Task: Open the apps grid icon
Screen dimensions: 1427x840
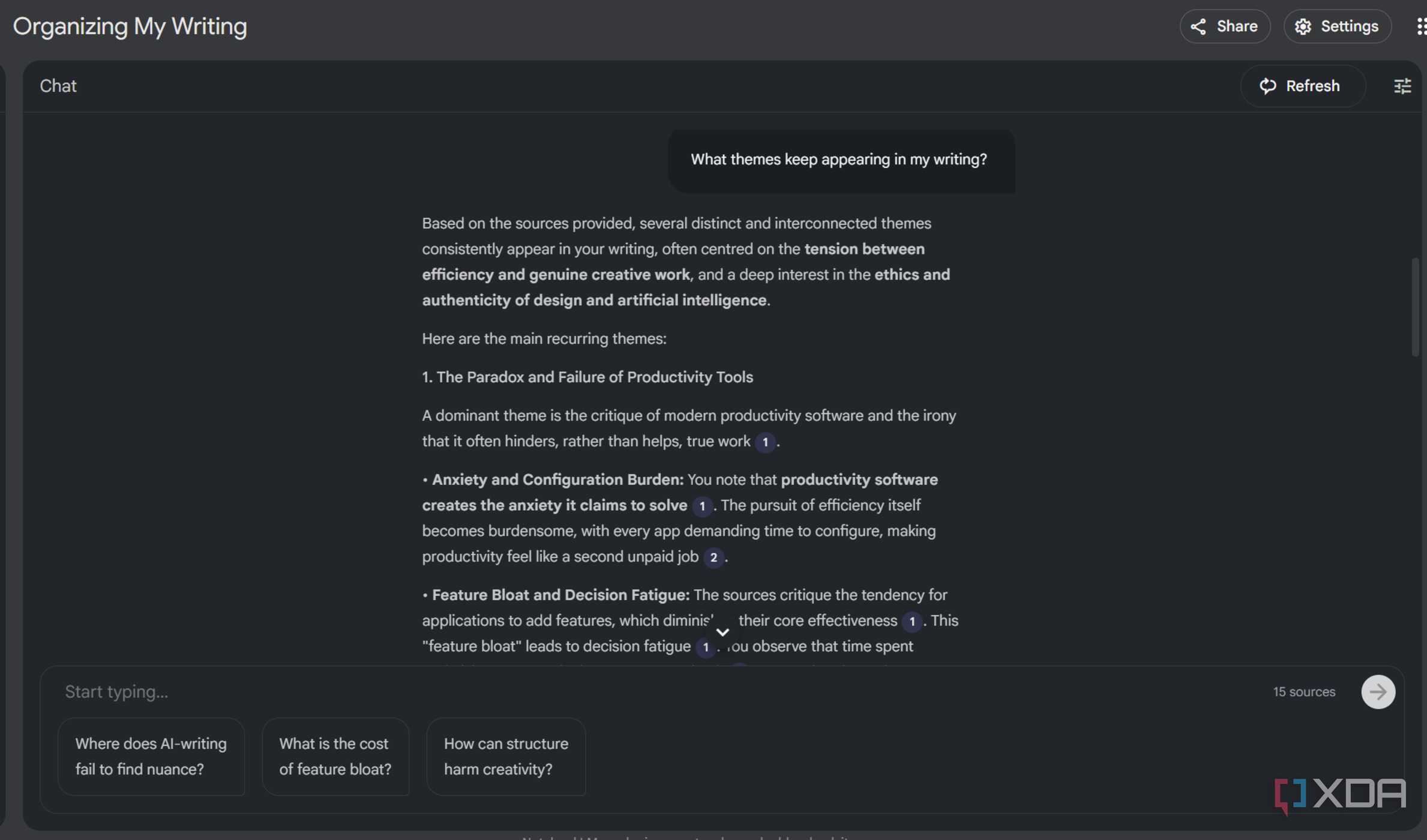Action: point(1421,26)
